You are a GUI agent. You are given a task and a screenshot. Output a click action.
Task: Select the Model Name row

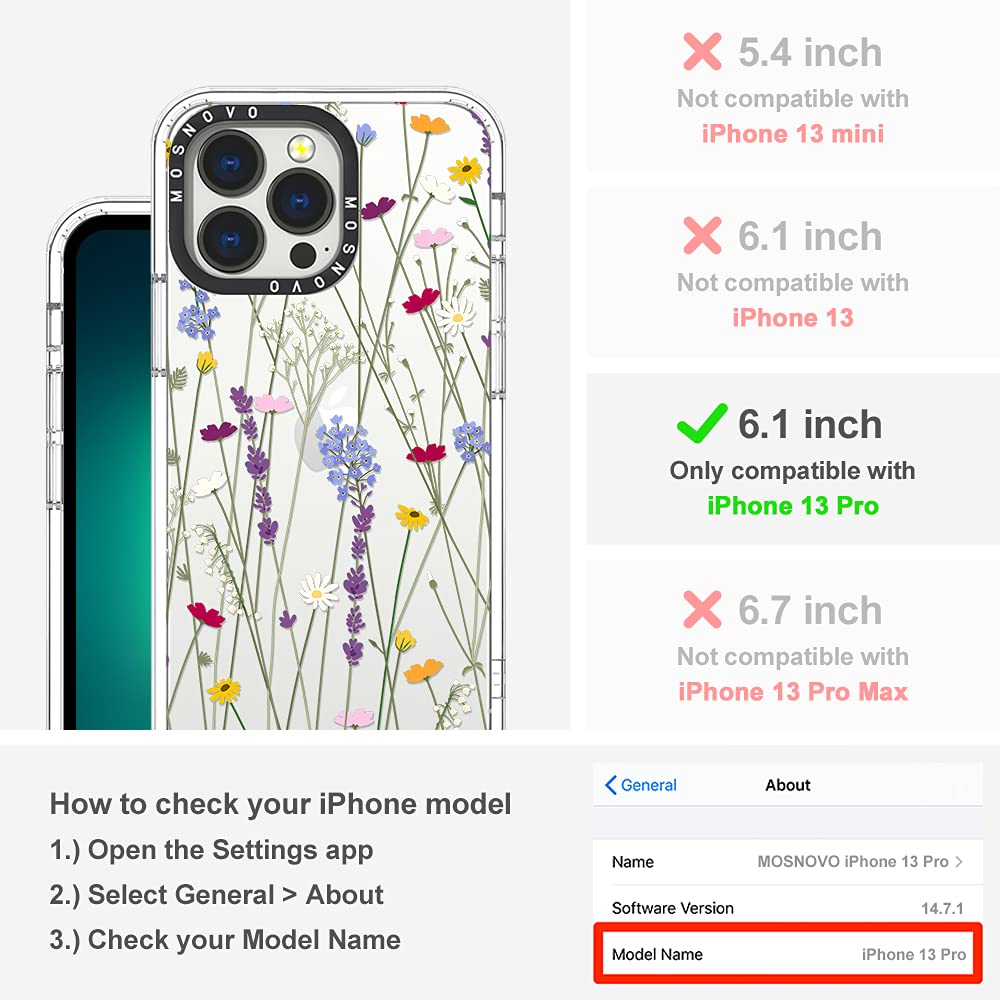pos(788,953)
